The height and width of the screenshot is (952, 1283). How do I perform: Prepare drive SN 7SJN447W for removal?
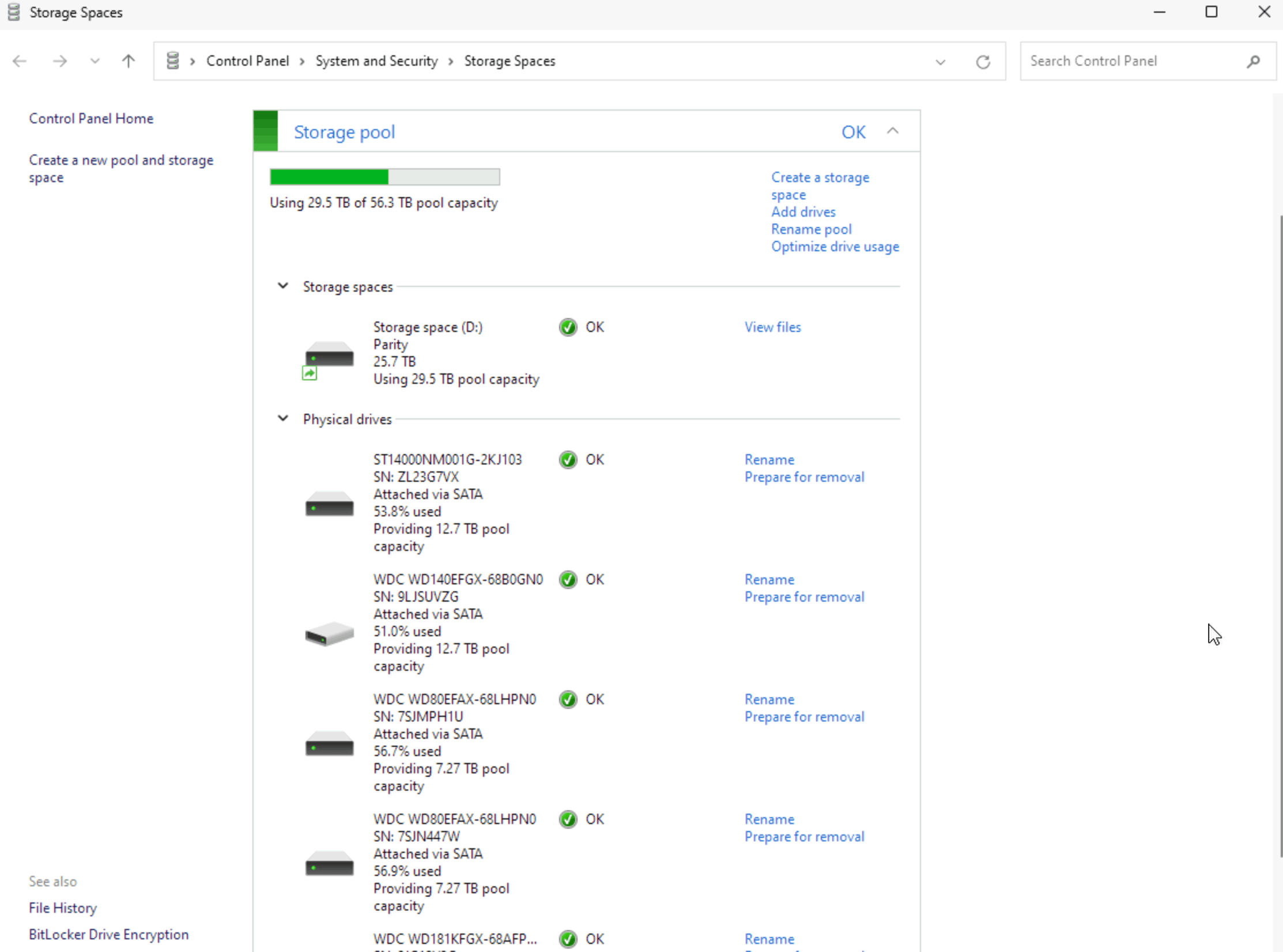[x=804, y=837]
